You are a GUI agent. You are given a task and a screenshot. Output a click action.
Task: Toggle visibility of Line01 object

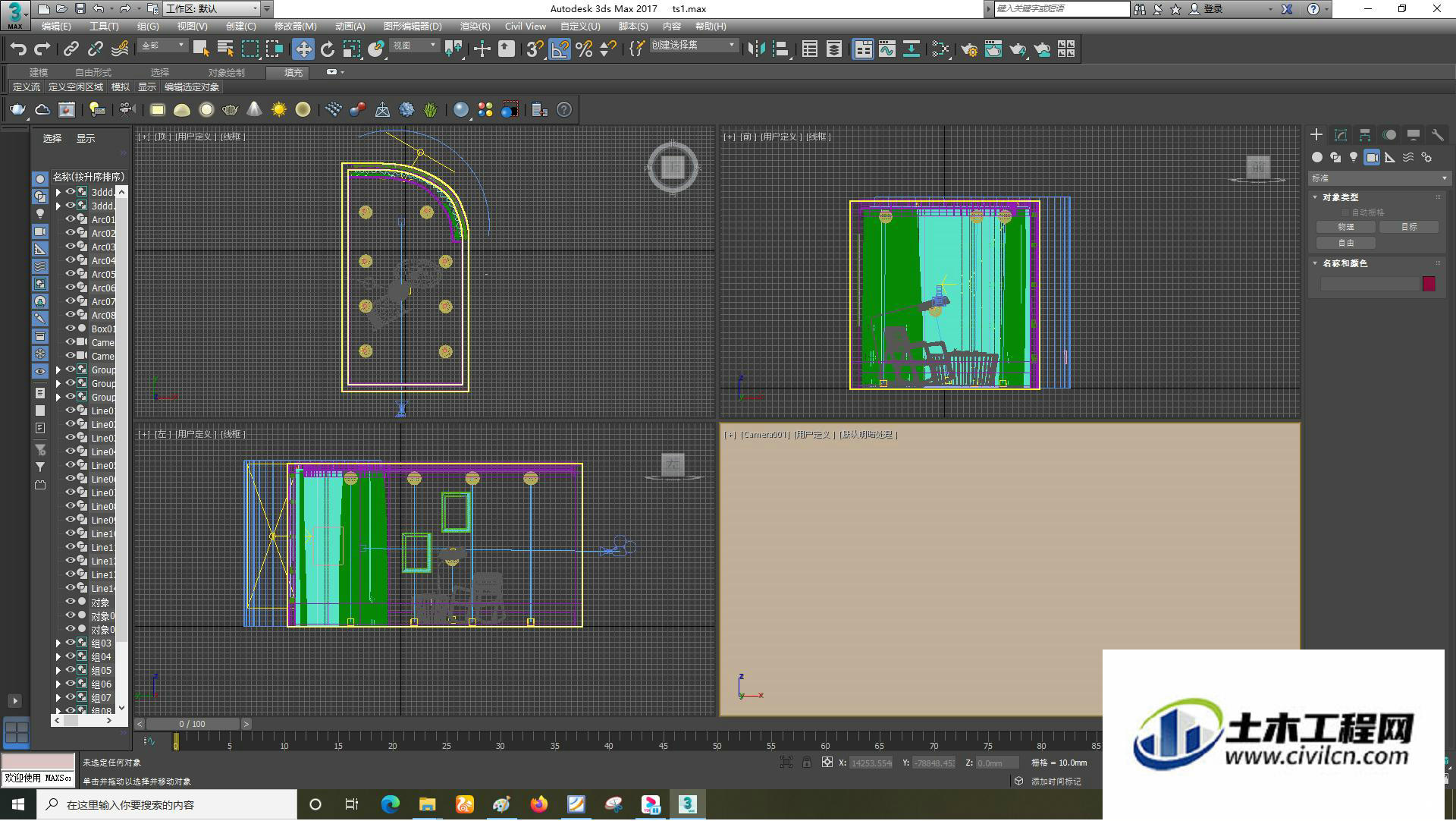(x=70, y=411)
